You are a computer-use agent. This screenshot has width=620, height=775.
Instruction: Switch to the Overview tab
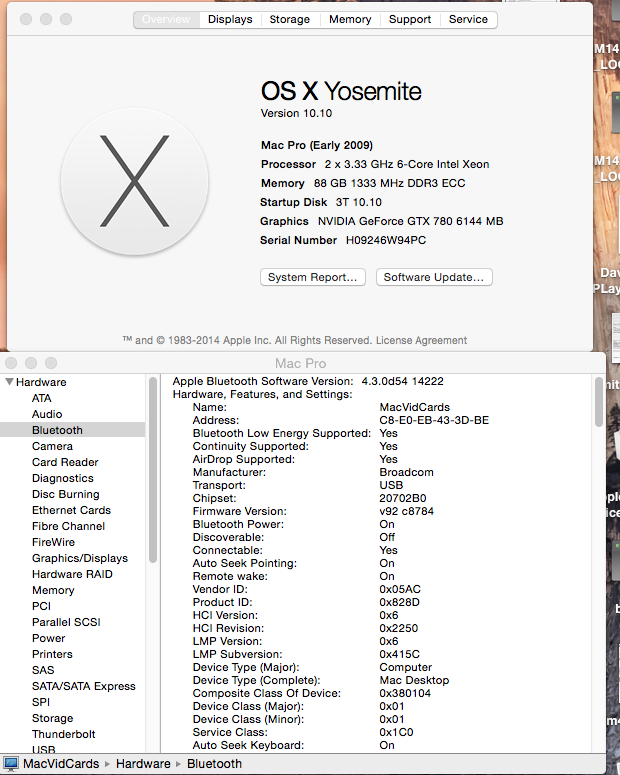[167, 19]
